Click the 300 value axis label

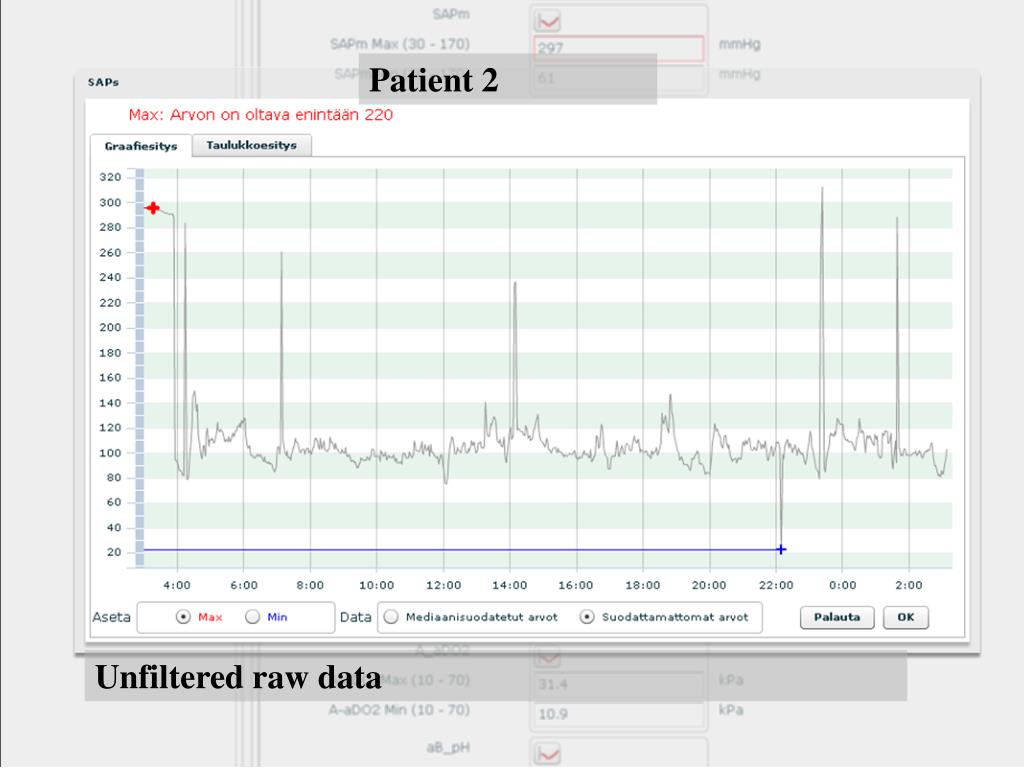click(110, 202)
